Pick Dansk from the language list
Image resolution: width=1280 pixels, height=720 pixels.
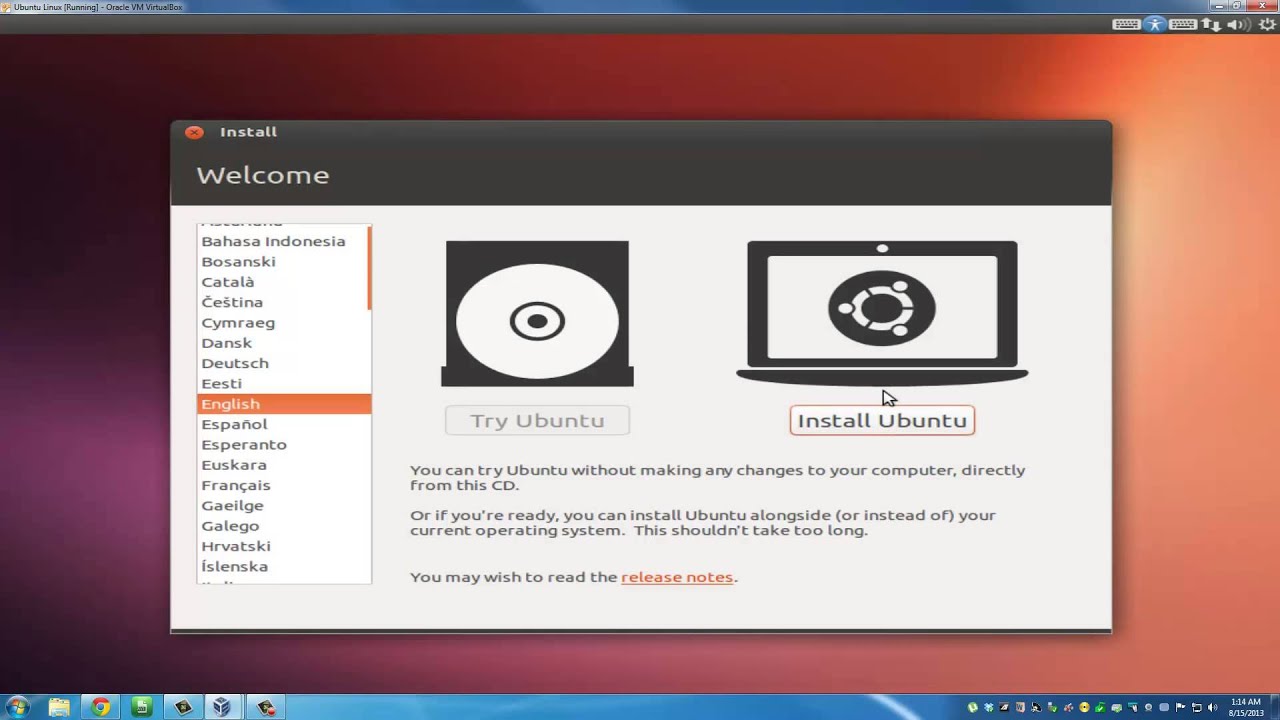click(283, 343)
